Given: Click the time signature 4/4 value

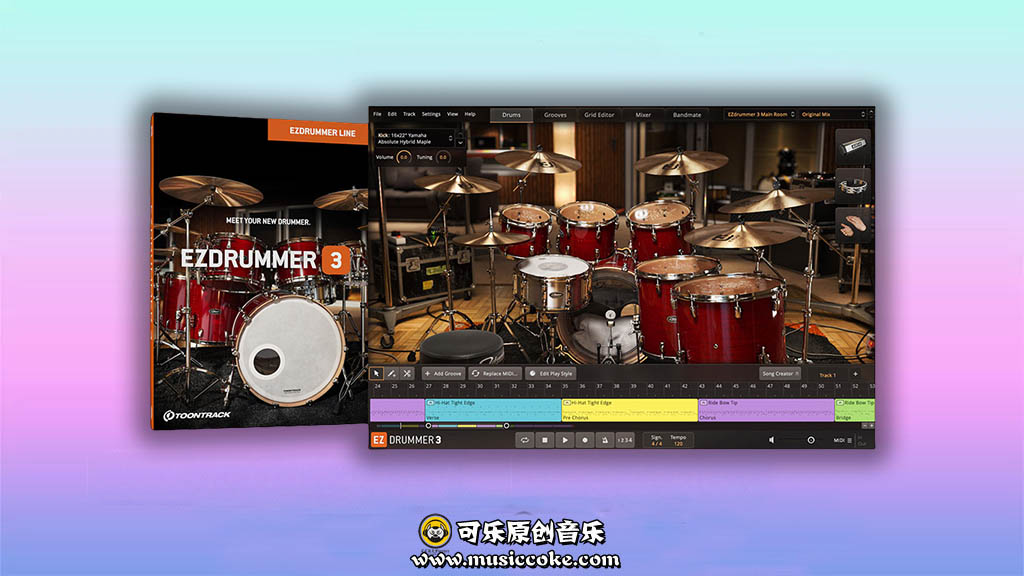Looking at the screenshot, I should [656, 443].
